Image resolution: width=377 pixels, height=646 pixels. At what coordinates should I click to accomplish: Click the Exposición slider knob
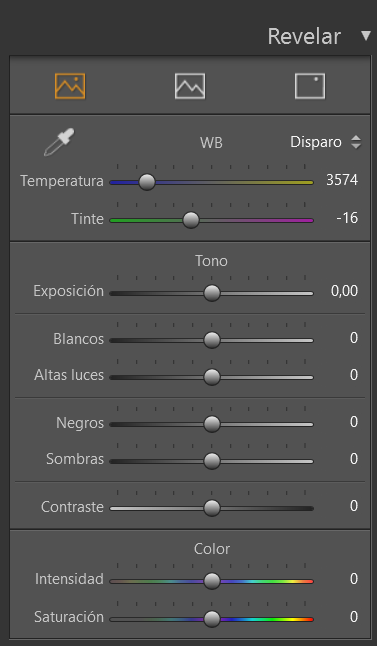[212, 293]
